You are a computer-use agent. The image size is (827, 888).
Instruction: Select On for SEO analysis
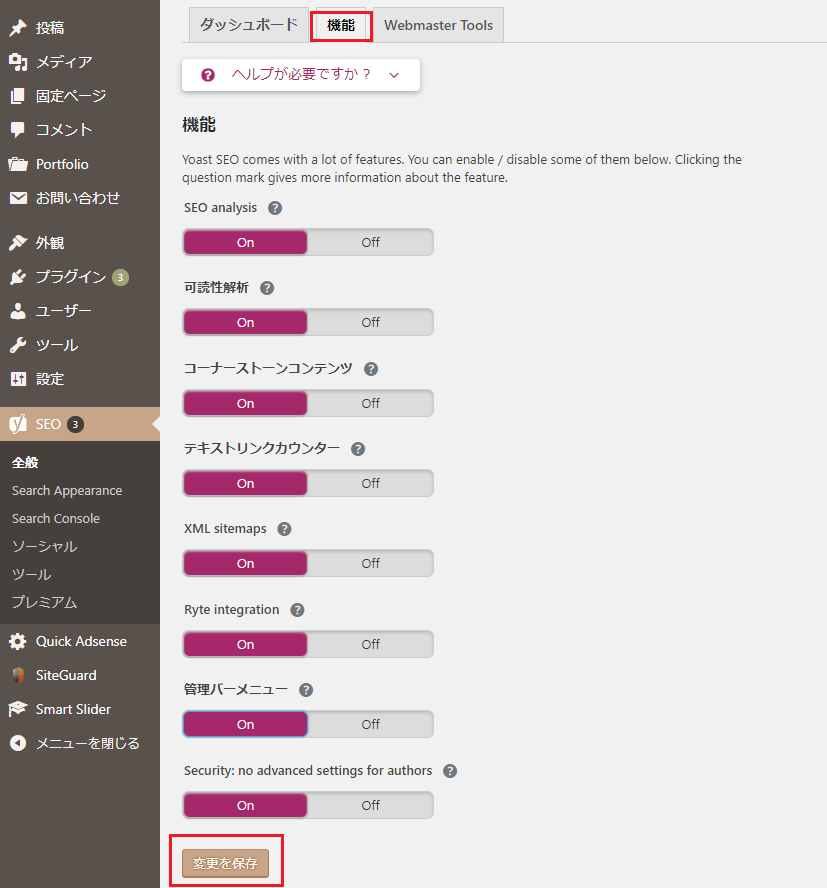[x=245, y=242]
